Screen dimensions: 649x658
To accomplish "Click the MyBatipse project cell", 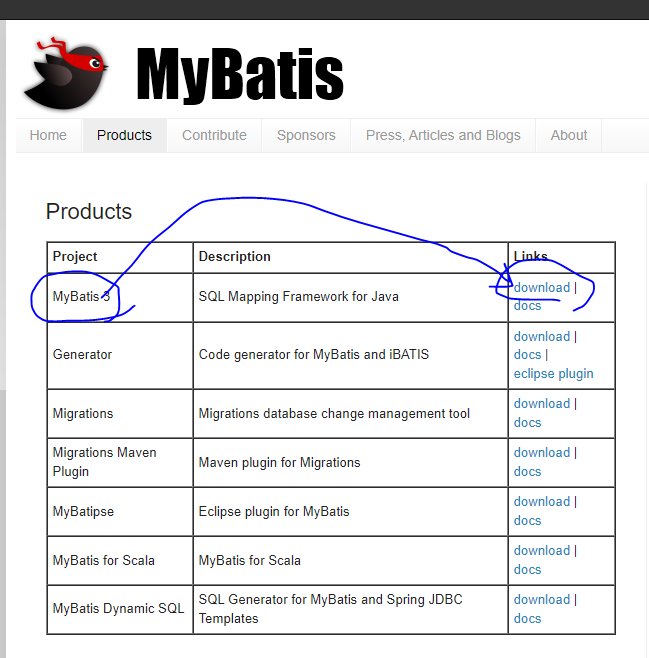I will coord(120,512).
